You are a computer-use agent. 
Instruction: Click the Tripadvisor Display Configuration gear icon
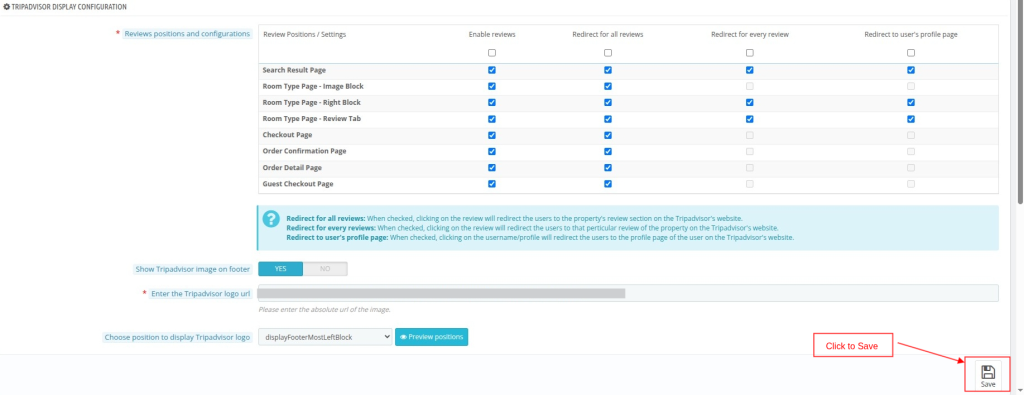coord(7,7)
